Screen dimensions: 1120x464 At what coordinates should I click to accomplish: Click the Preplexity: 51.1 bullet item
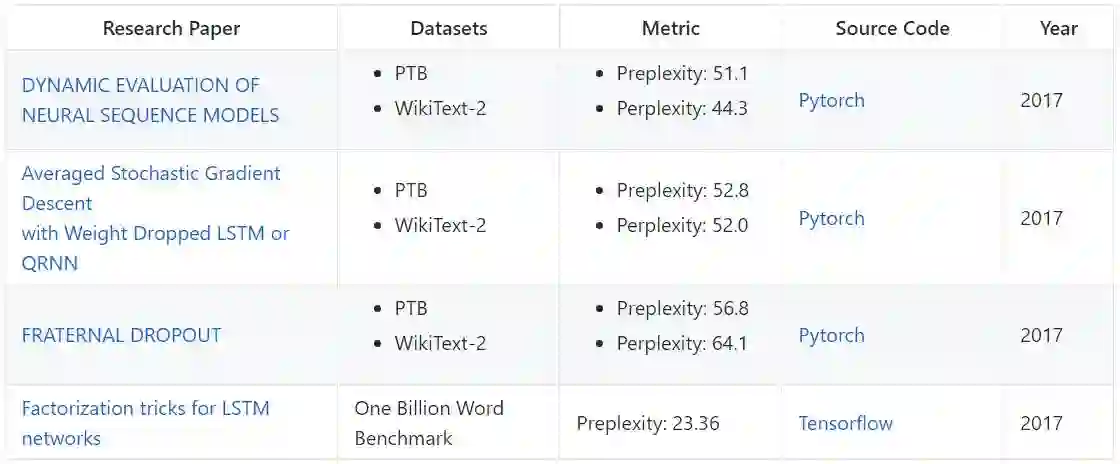pyautogui.click(x=682, y=73)
